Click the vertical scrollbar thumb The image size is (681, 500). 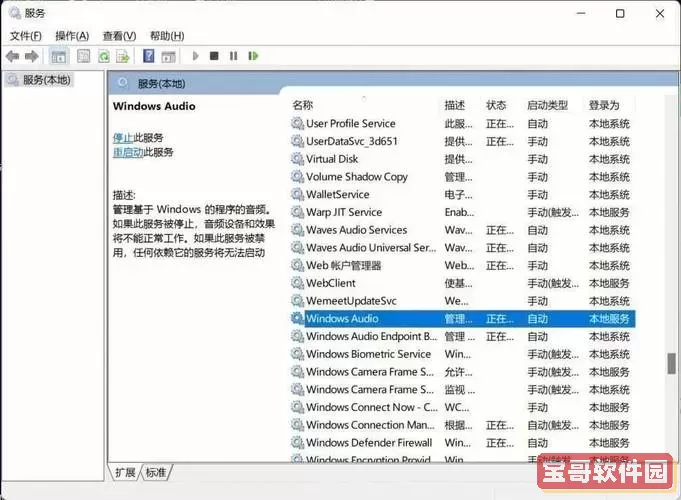tap(672, 364)
